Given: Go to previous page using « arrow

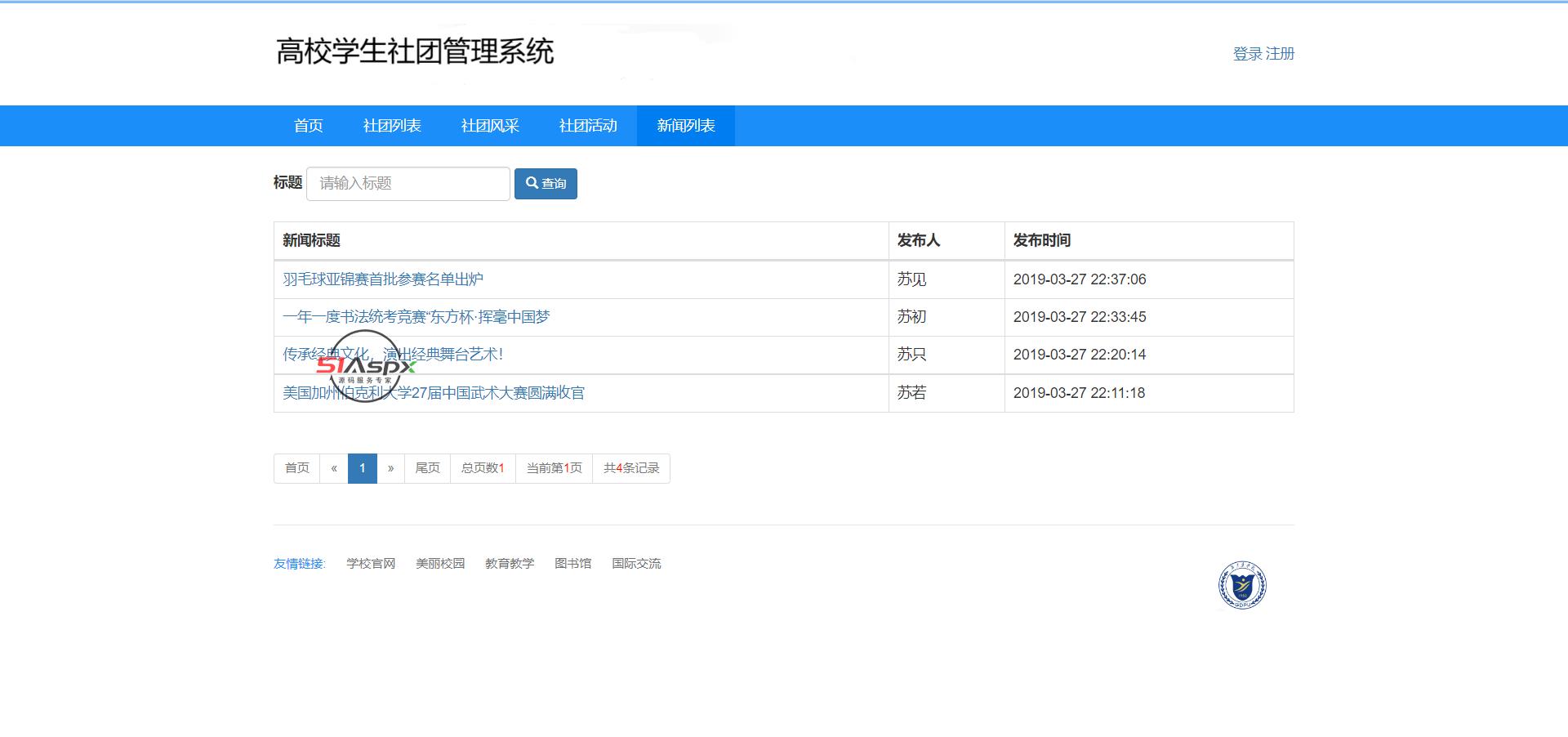Looking at the screenshot, I should pos(334,468).
